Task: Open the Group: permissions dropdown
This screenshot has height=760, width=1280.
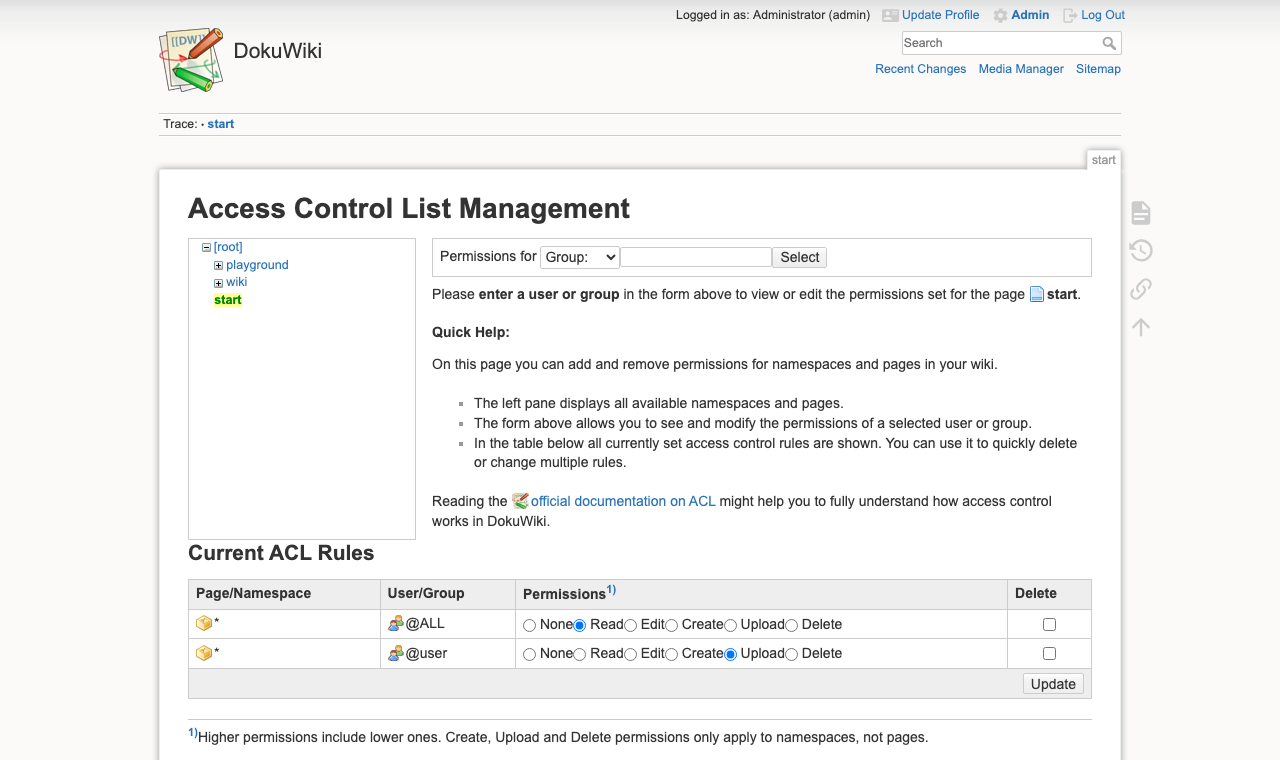Action: (x=580, y=257)
